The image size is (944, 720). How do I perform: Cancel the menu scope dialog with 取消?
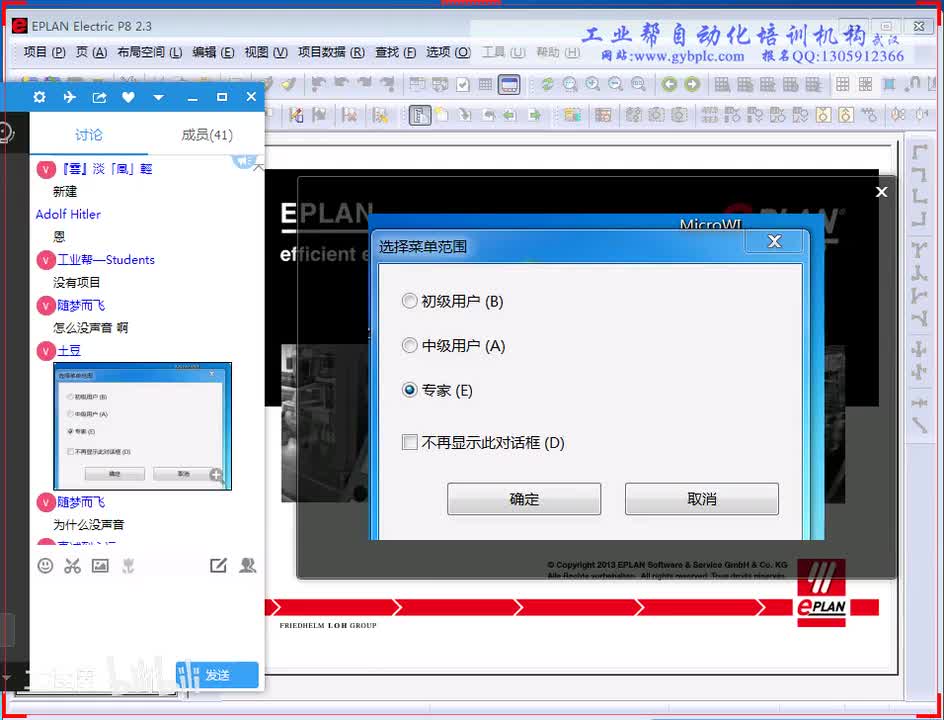(x=701, y=499)
